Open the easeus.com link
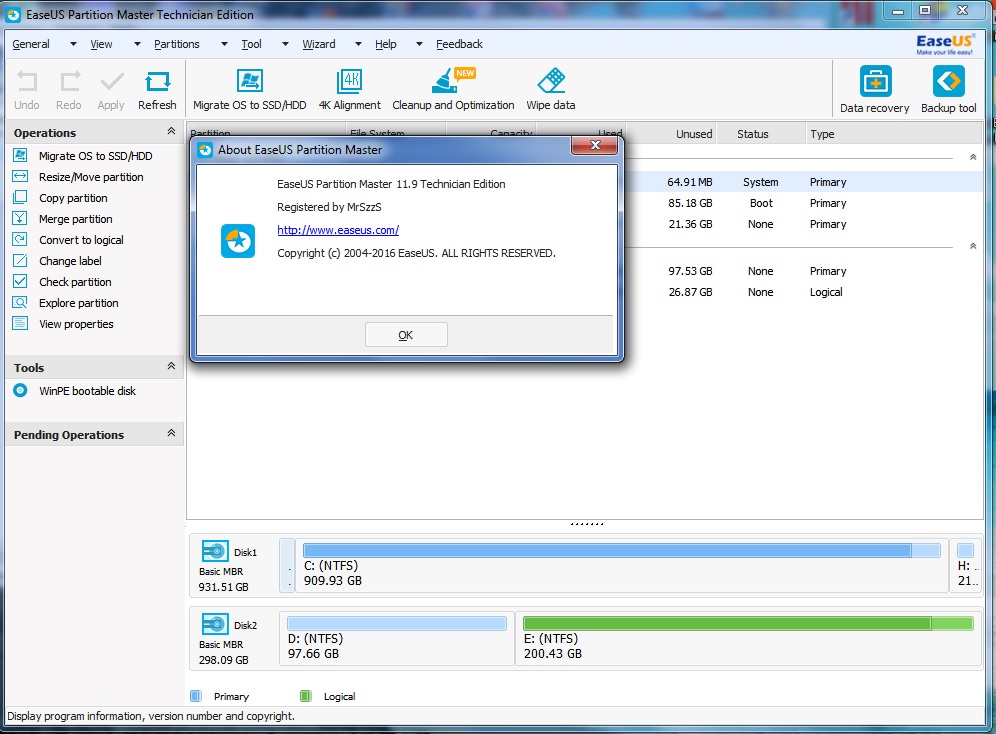This screenshot has width=996, height=734. coord(338,230)
